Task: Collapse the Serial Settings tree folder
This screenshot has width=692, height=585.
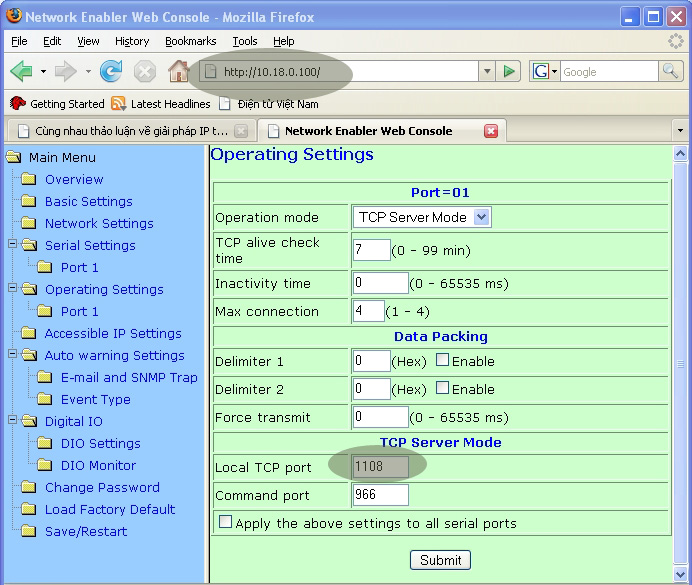Action: [14, 245]
